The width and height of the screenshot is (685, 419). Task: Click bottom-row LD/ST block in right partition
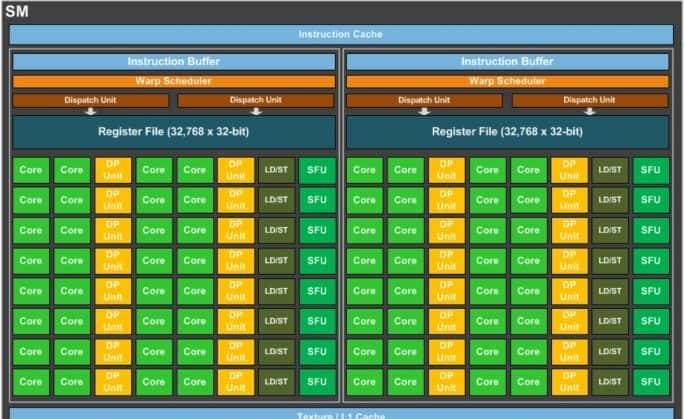pyautogui.click(x=610, y=382)
